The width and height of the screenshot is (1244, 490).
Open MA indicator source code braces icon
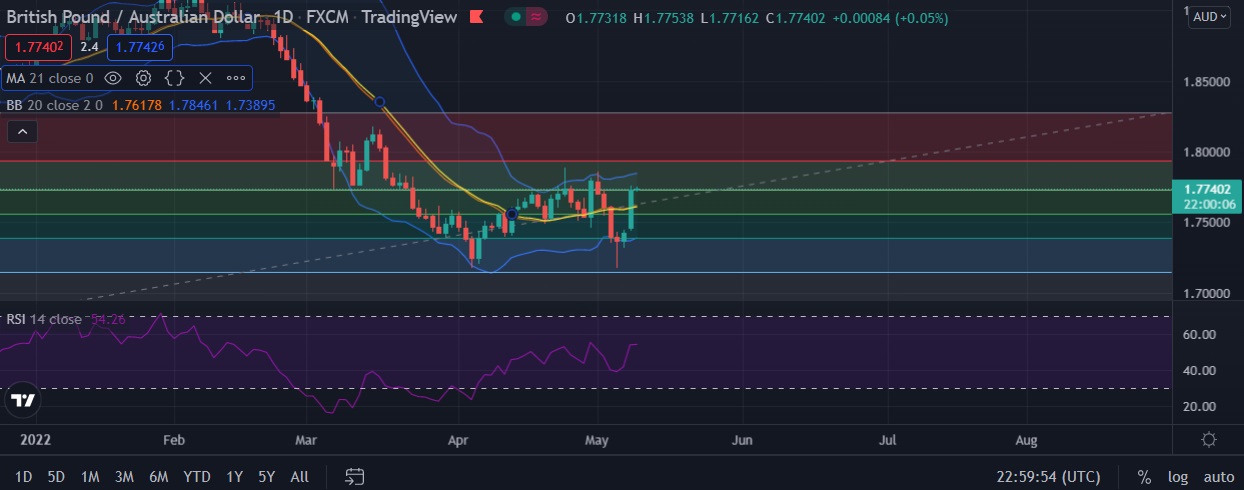[x=174, y=78]
